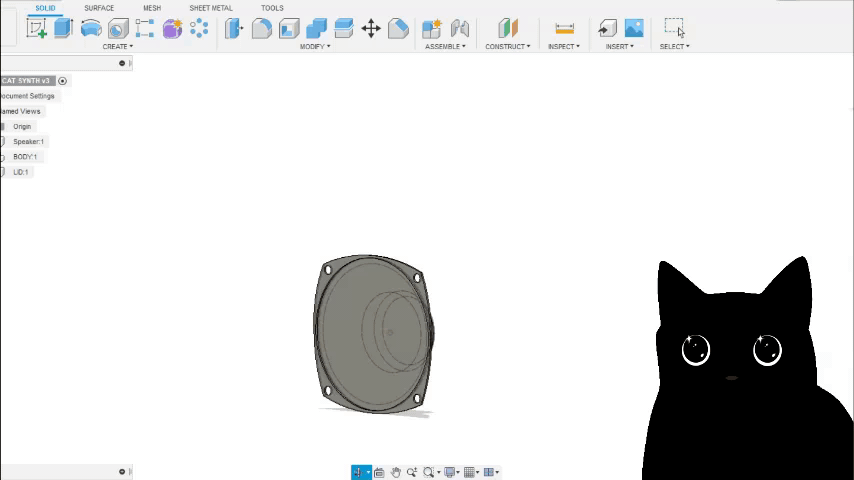Select the Circular Pattern tool
Image resolution: width=854 pixels, height=480 pixels.
pos(199,28)
